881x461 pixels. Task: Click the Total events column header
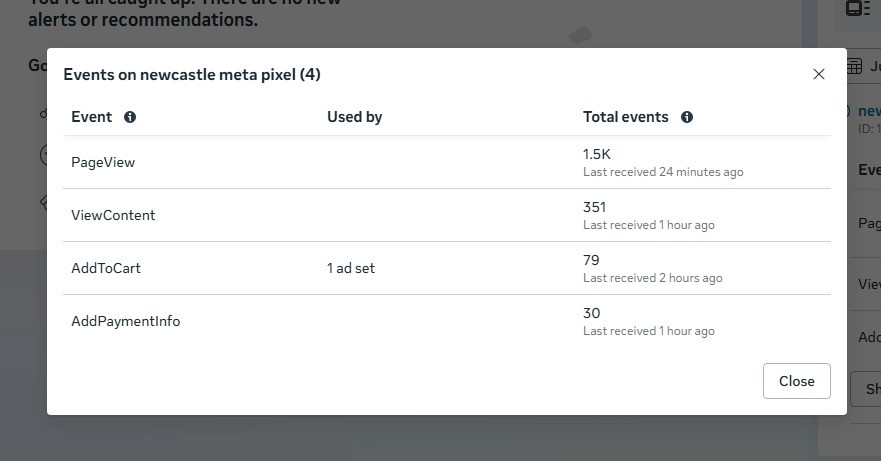pyautogui.click(x=625, y=117)
